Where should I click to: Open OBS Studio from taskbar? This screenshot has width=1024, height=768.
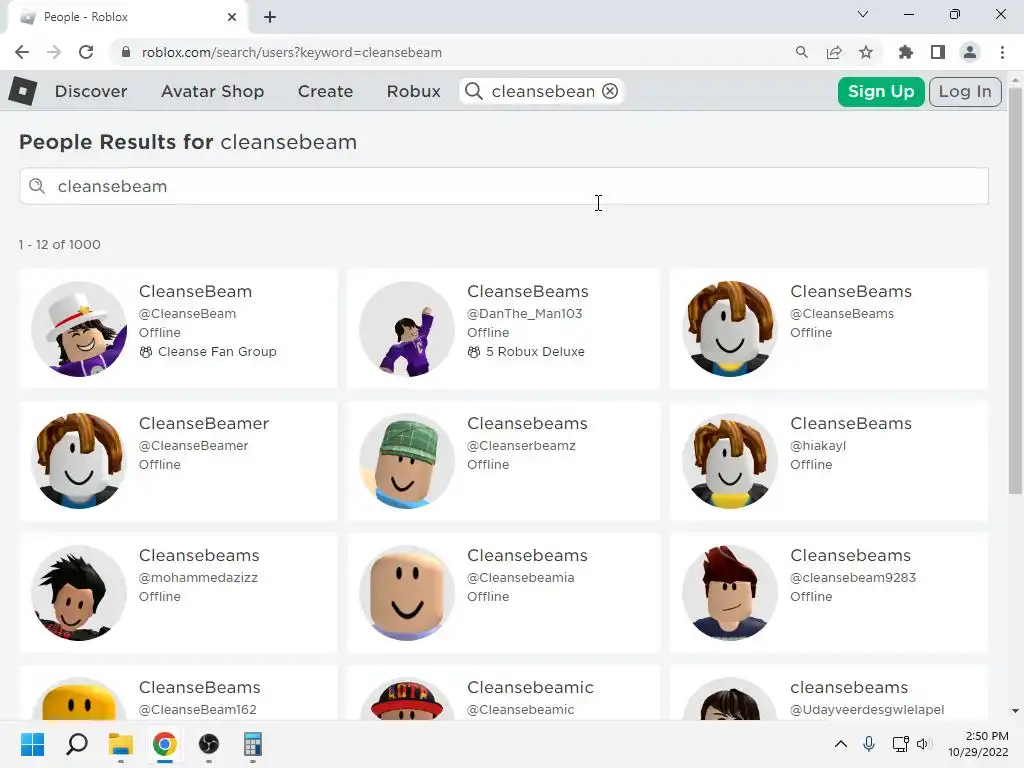coord(209,744)
